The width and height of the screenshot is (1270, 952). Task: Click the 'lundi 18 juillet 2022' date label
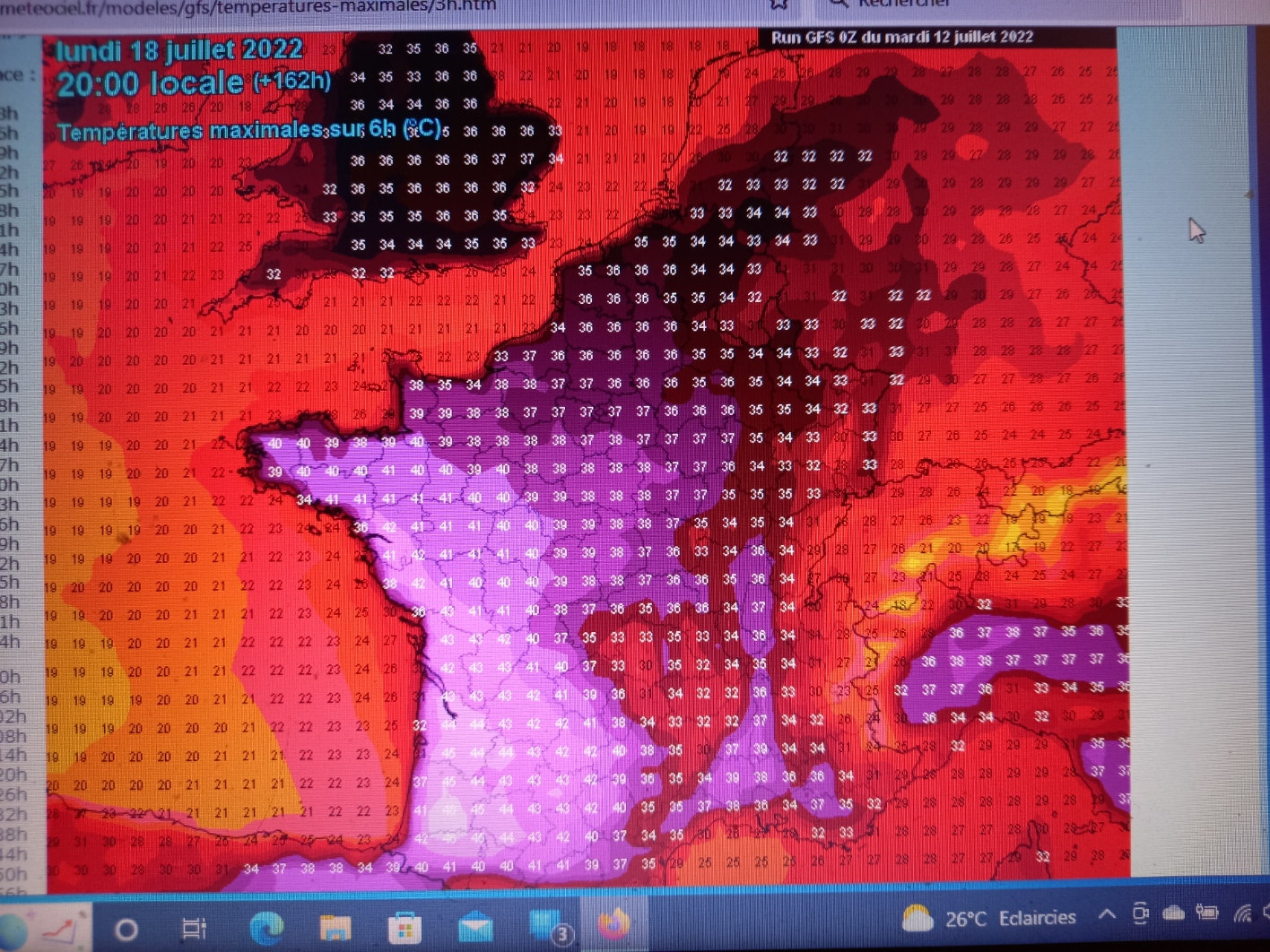point(179,49)
